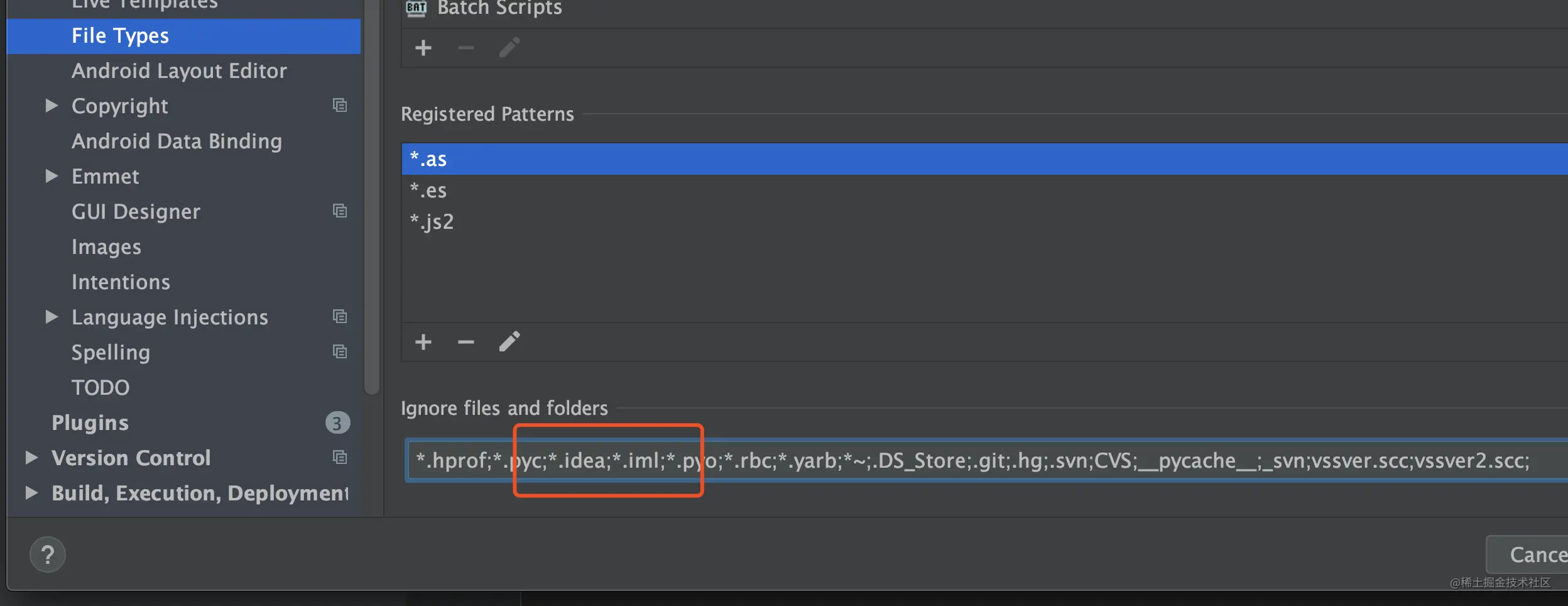Open Emmet settings page

click(x=105, y=177)
